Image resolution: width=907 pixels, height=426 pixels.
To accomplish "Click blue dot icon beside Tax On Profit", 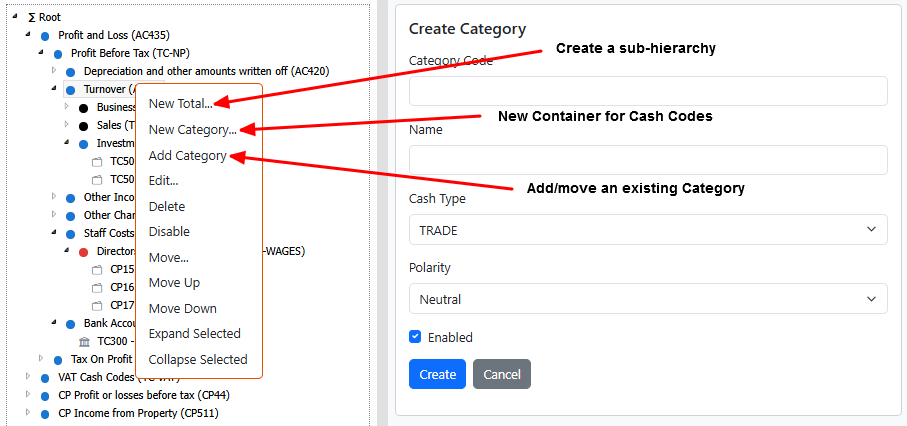I will 58,360.
